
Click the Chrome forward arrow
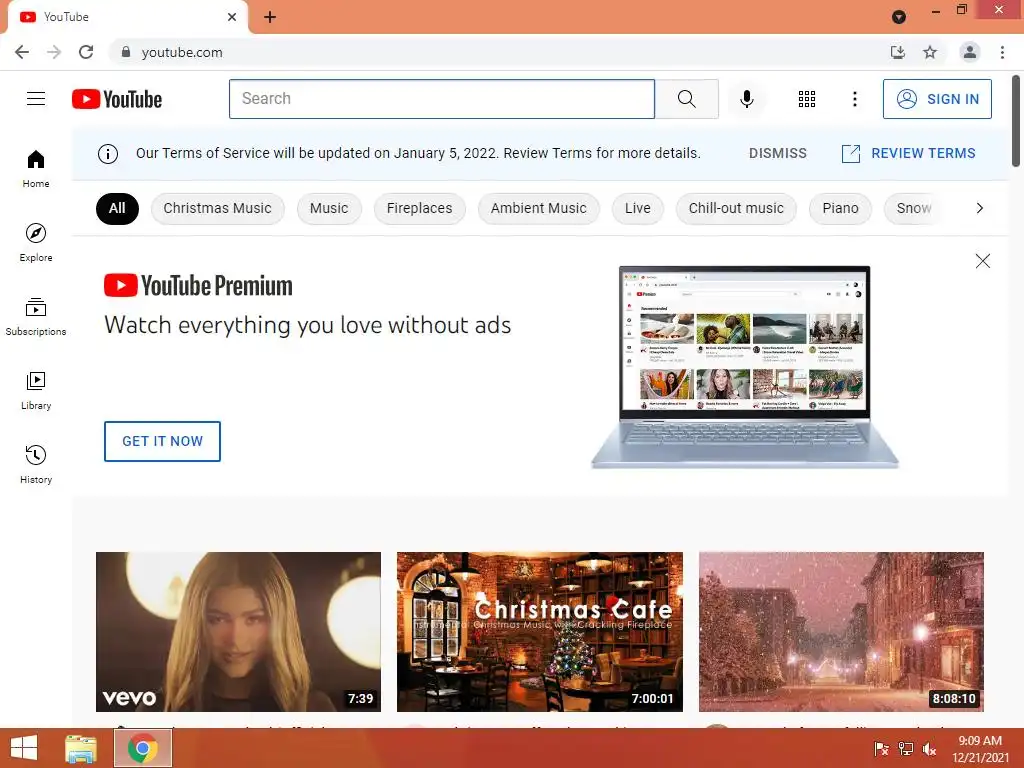(54, 52)
